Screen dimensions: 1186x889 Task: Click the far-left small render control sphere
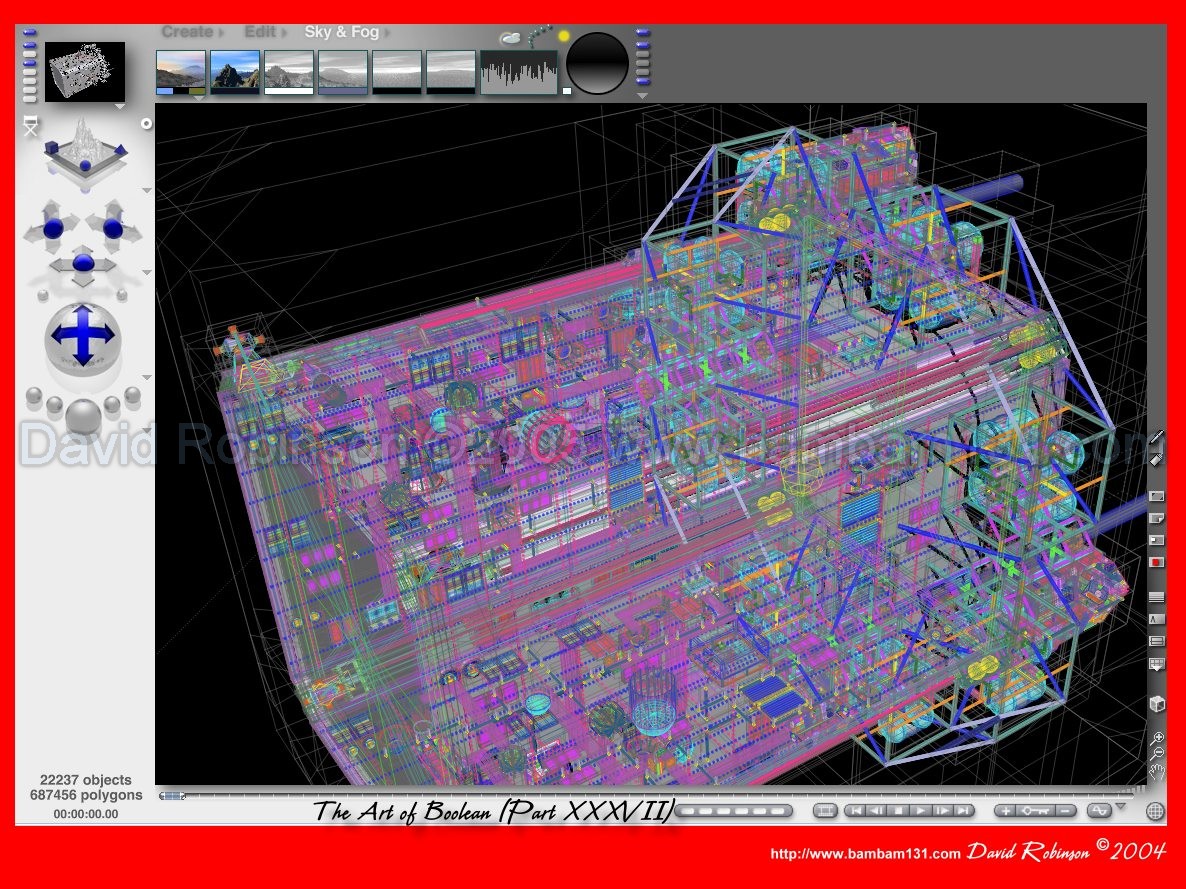[34, 396]
